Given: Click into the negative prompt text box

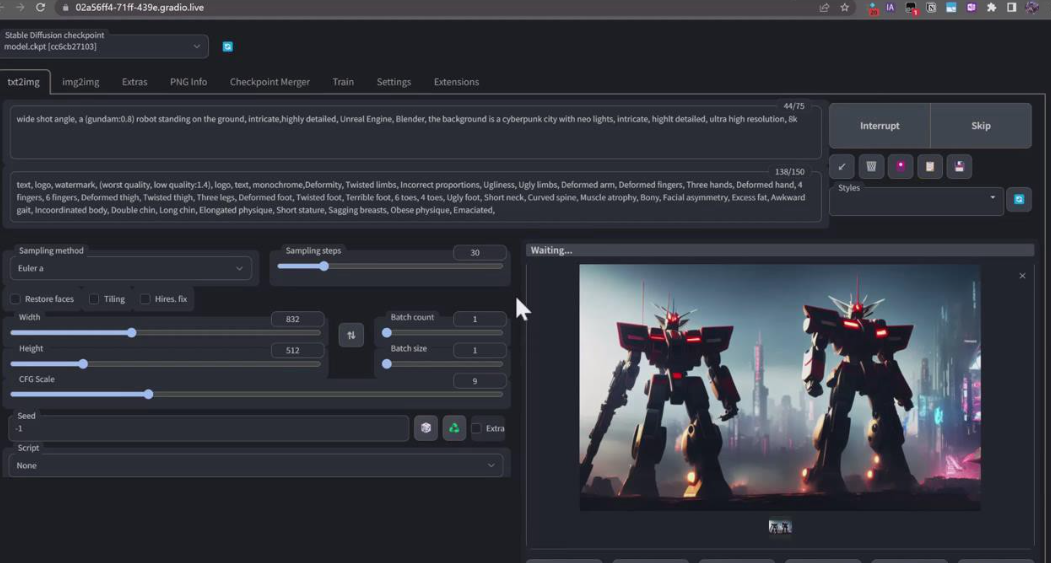Looking at the screenshot, I should click(x=416, y=197).
